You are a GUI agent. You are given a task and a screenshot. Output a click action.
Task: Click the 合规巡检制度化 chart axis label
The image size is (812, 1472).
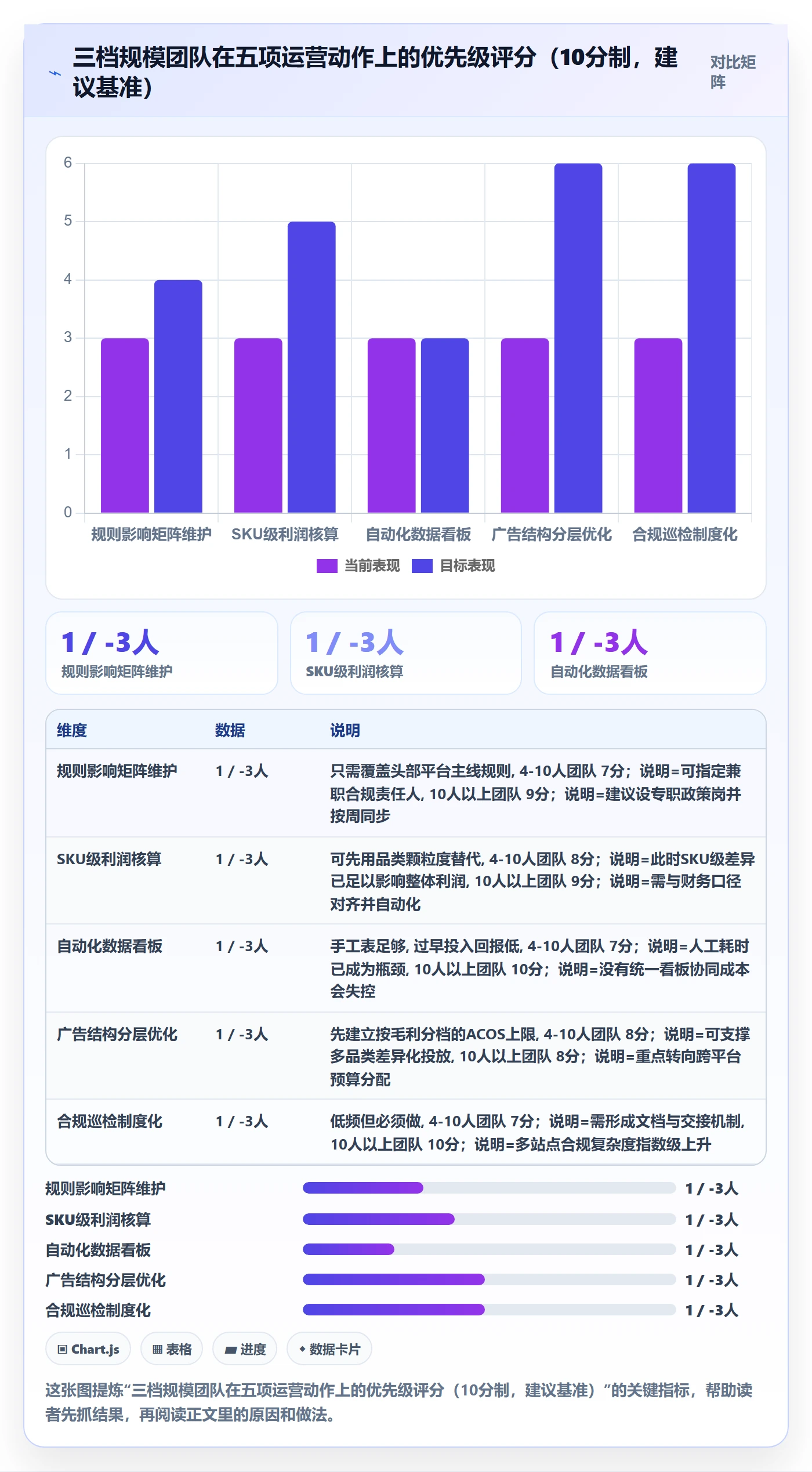[685, 534]
